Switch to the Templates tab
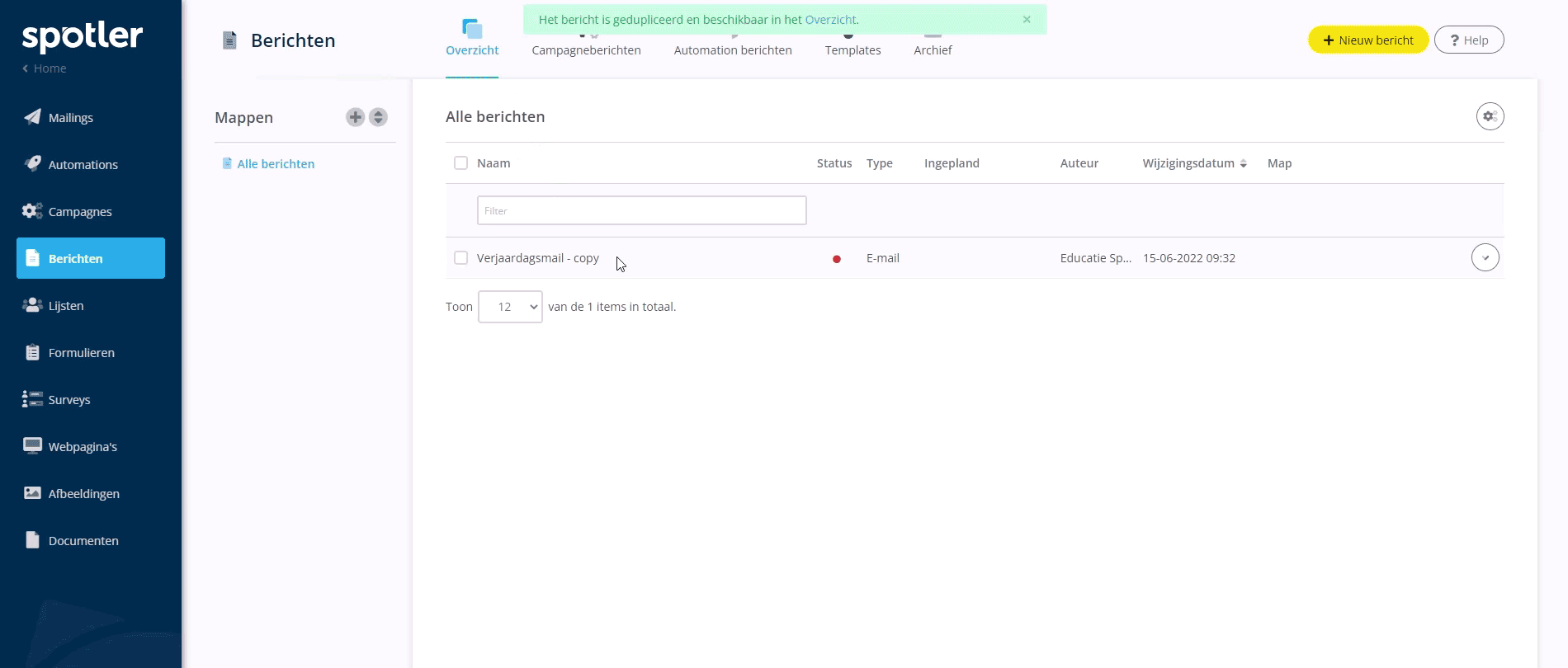This screenshot has height=668, width=1568. coord(853,50)
